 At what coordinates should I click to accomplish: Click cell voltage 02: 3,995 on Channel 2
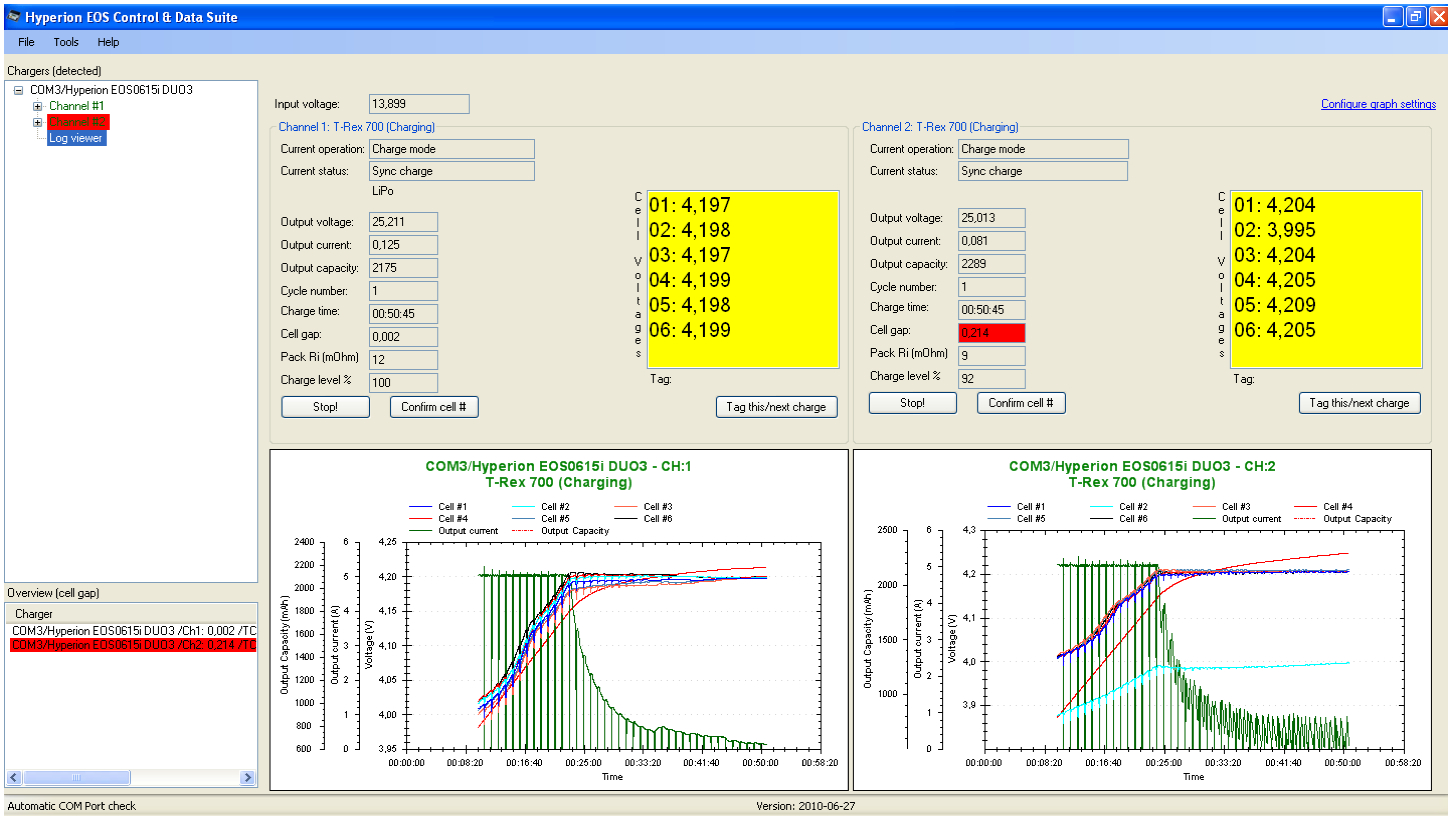point(1275,230)
